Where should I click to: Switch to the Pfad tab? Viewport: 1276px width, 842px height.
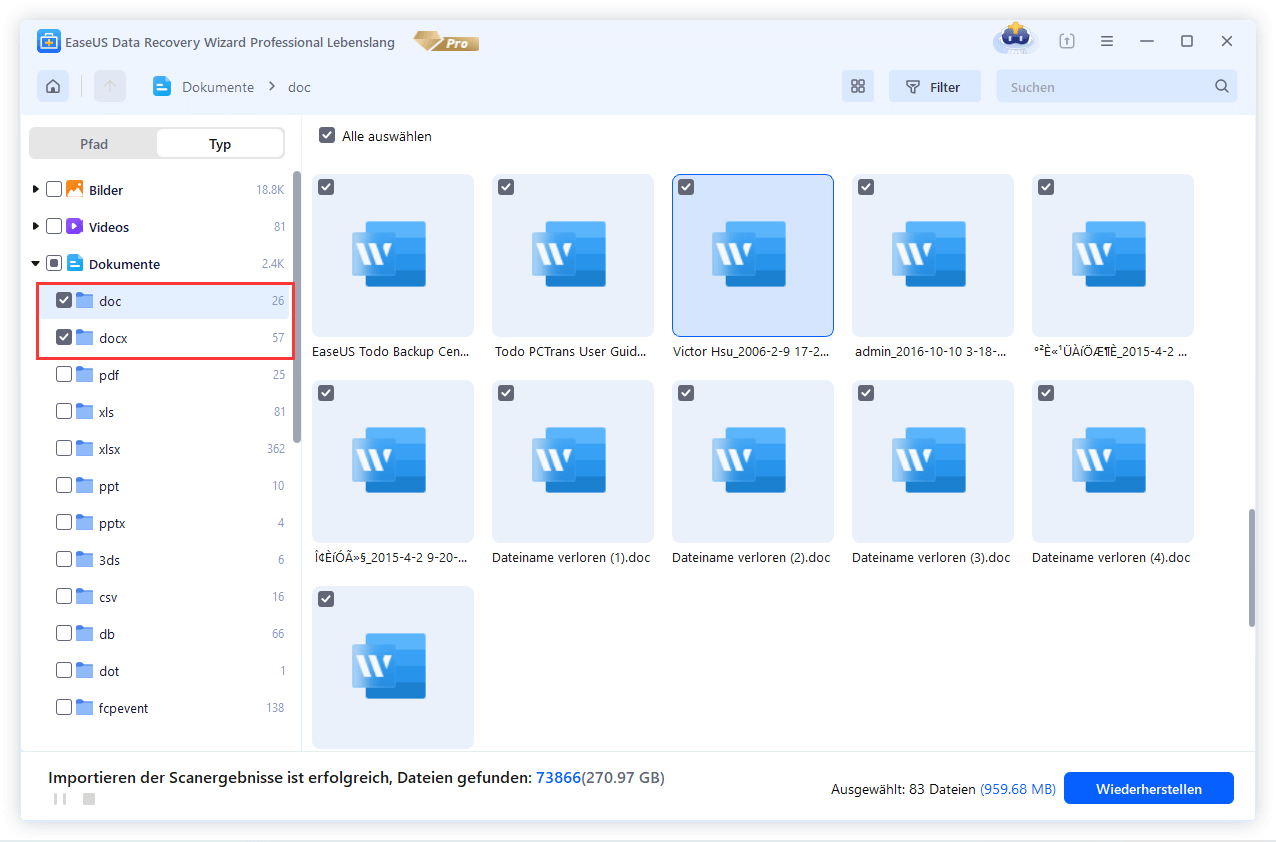[x=94, y=144]
